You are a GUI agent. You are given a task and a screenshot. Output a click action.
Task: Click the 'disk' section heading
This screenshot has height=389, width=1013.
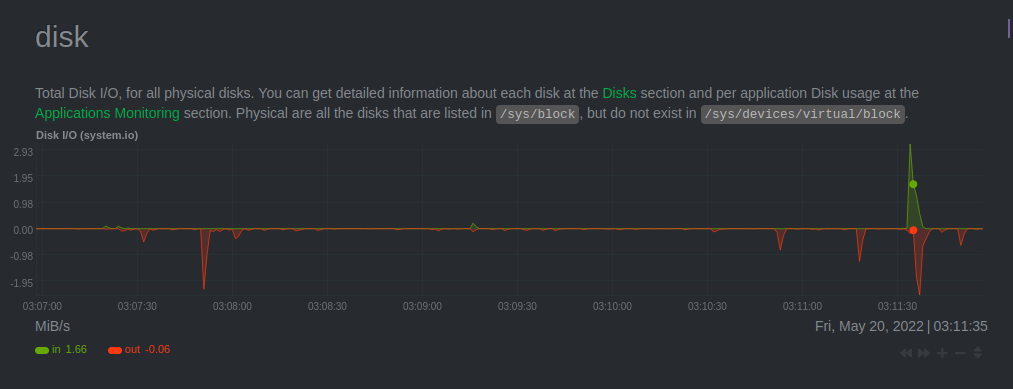click(x=62, y=37)
